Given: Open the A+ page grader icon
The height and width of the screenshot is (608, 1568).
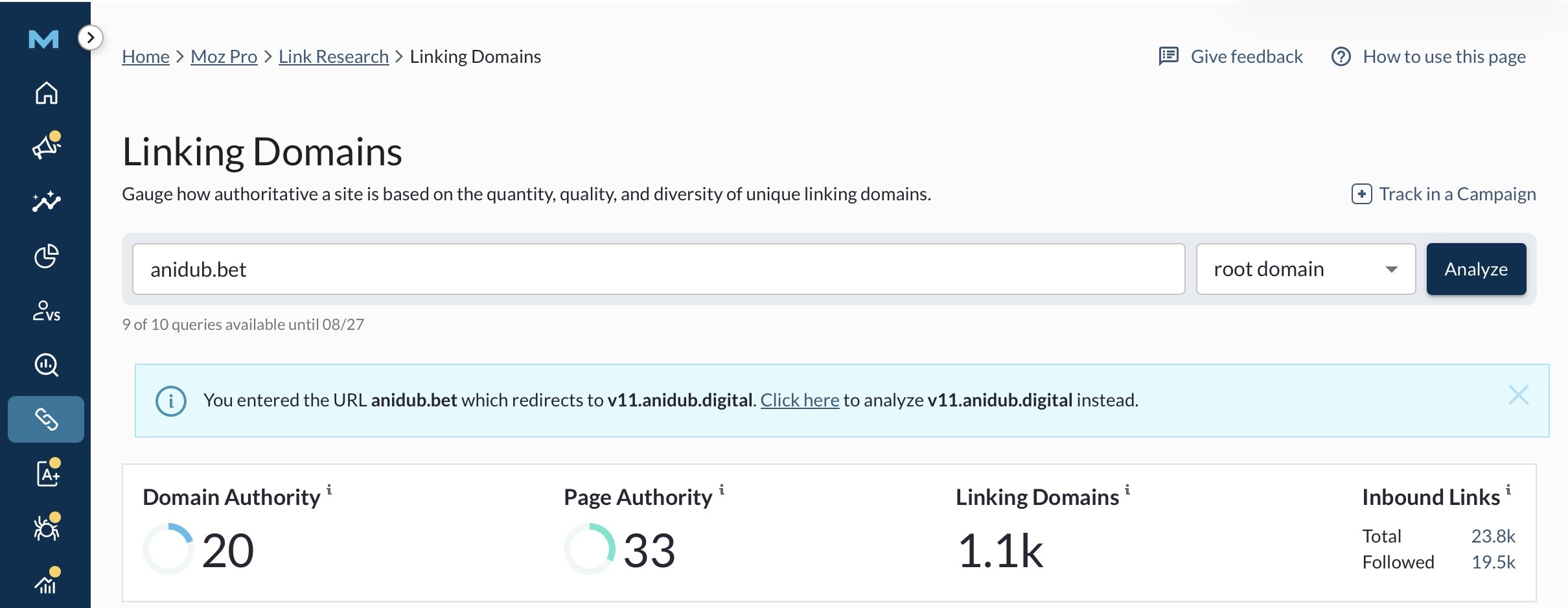Looking at the screenshot, I should [x=47, y=473].
